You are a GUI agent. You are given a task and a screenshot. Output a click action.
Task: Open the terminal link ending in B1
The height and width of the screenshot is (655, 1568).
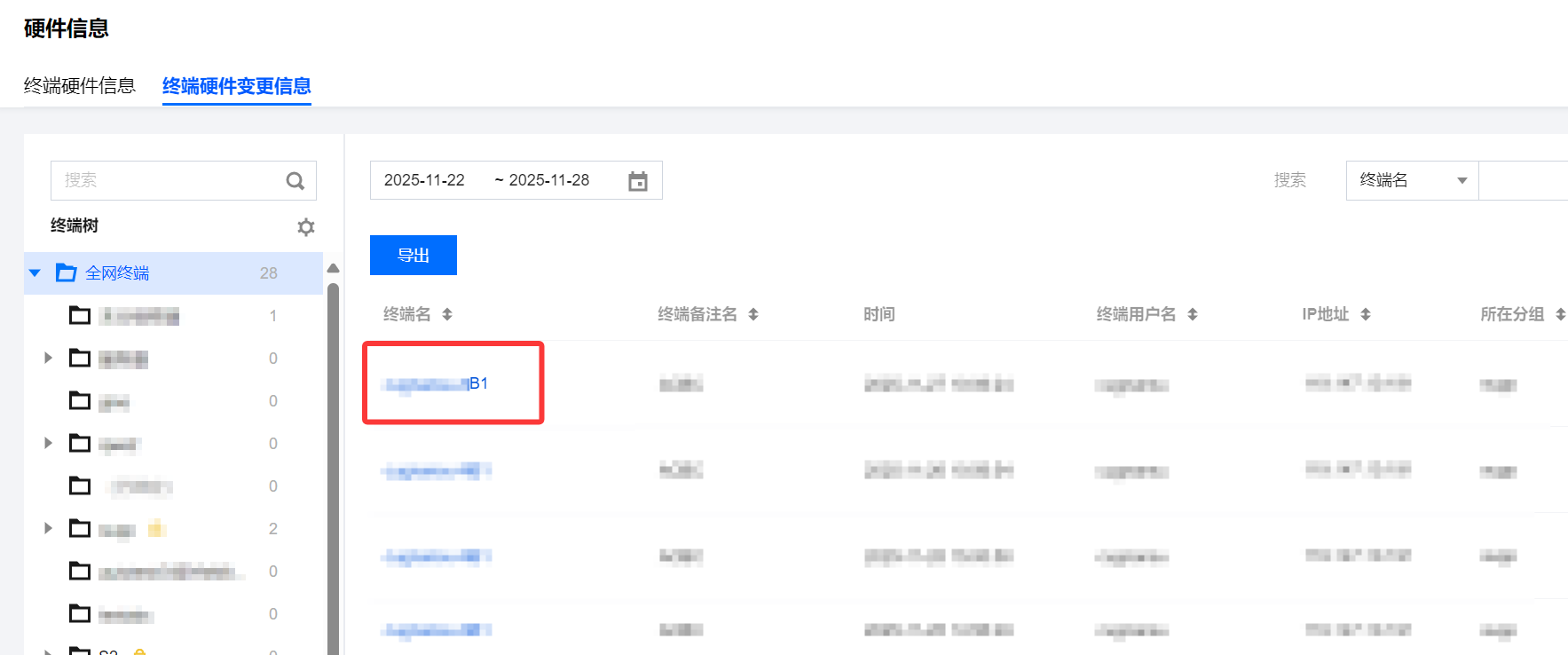tap(436, 383)
